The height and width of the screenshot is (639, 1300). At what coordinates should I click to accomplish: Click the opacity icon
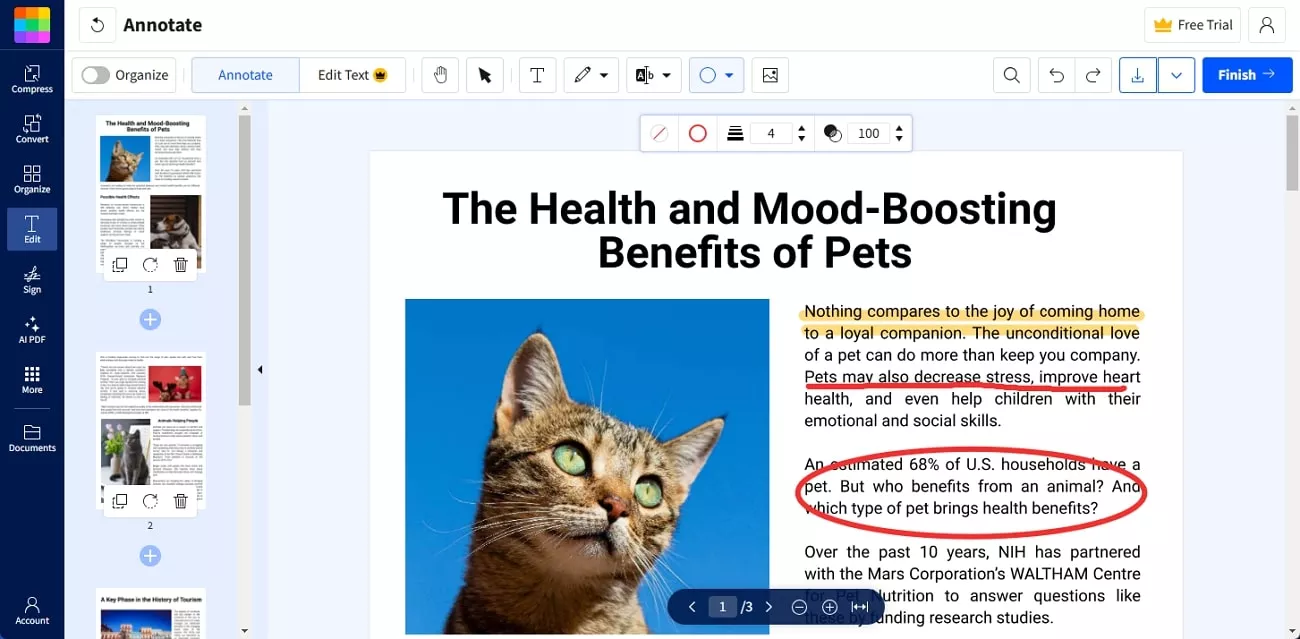[831, 133]
